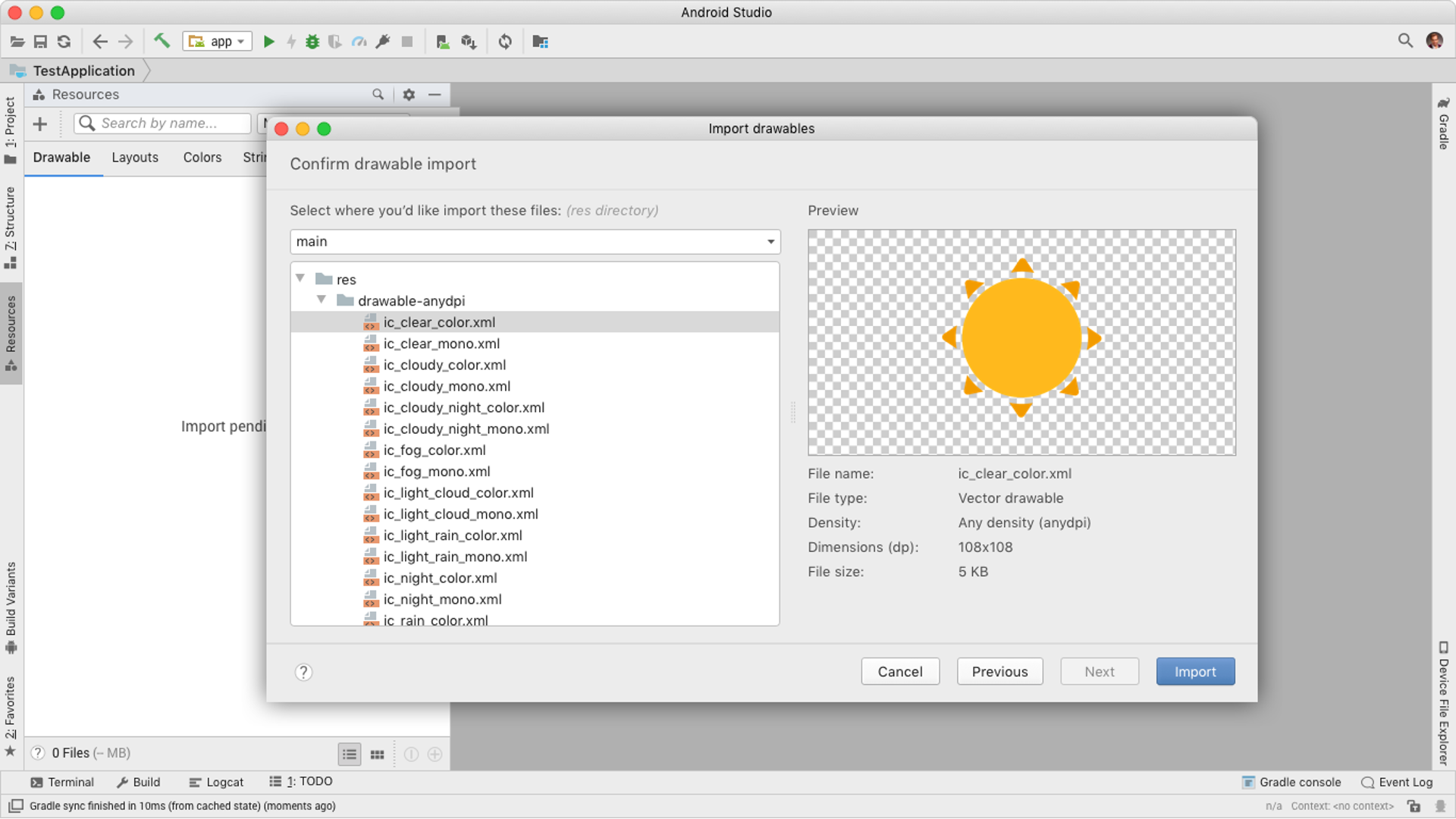Switch to the Layouts tab
Screen dimensions: 1456x819
pos(135,158)
